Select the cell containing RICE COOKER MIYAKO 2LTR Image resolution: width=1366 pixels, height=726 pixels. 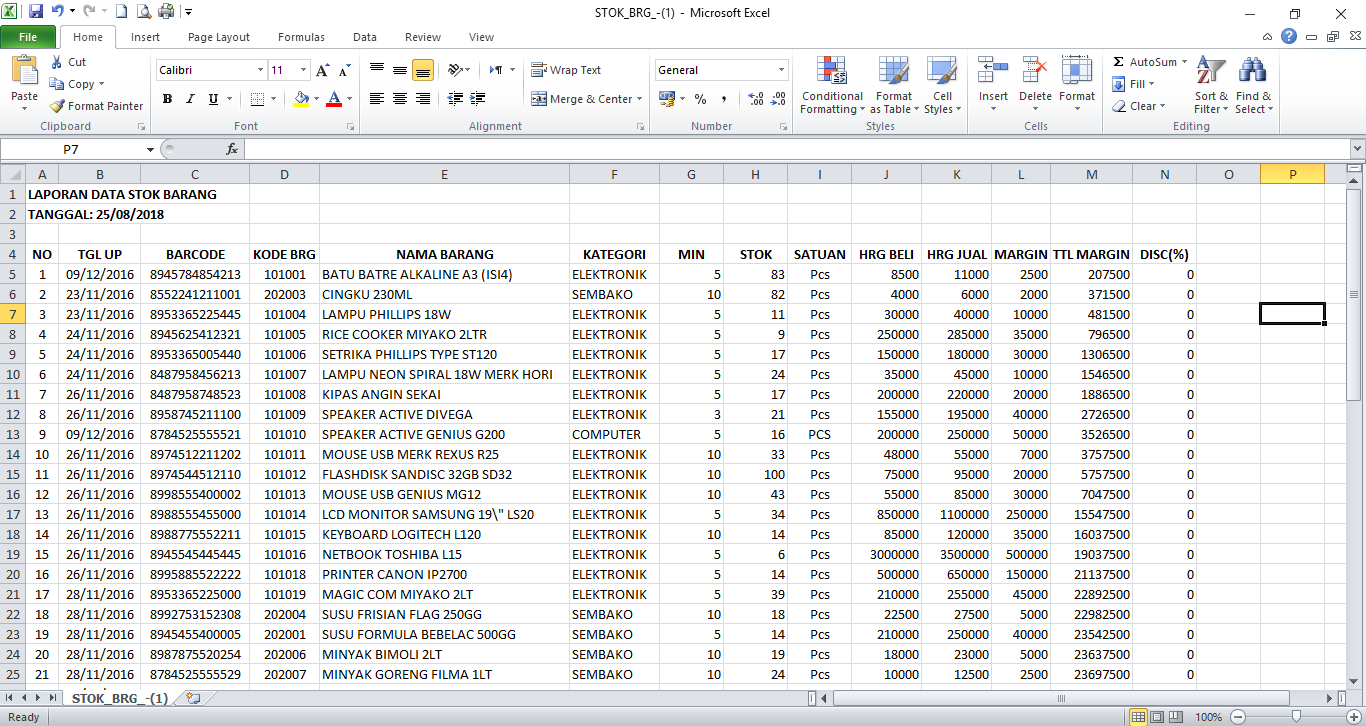pyautogui.click(x=444, y=334)
